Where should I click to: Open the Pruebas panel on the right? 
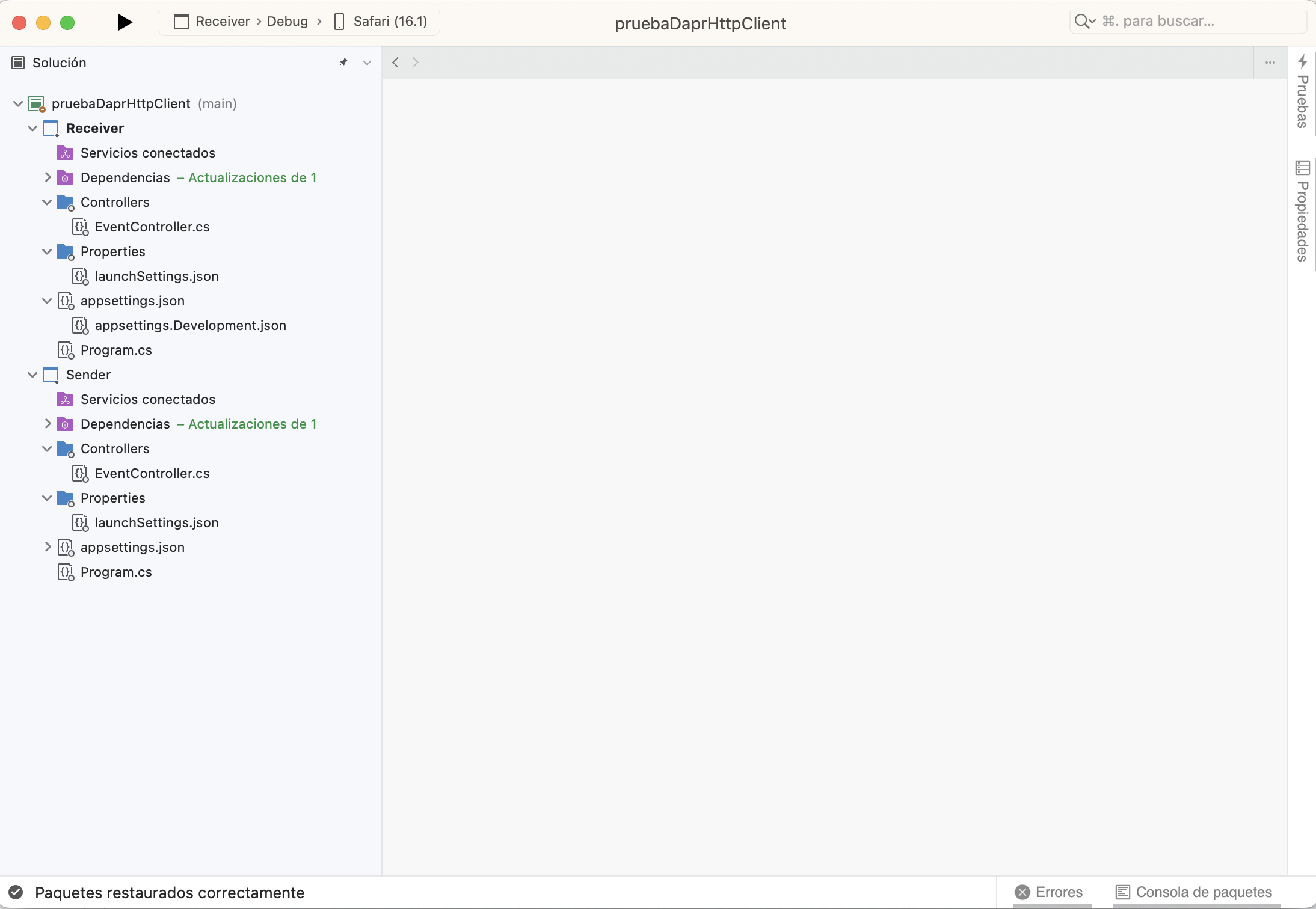tap(1302, 96)
